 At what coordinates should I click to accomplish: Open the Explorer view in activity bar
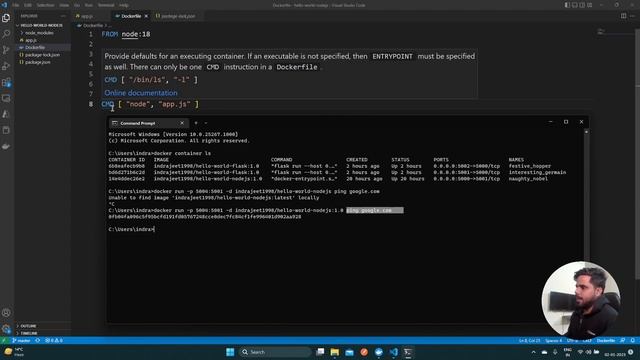click(6, 18)
